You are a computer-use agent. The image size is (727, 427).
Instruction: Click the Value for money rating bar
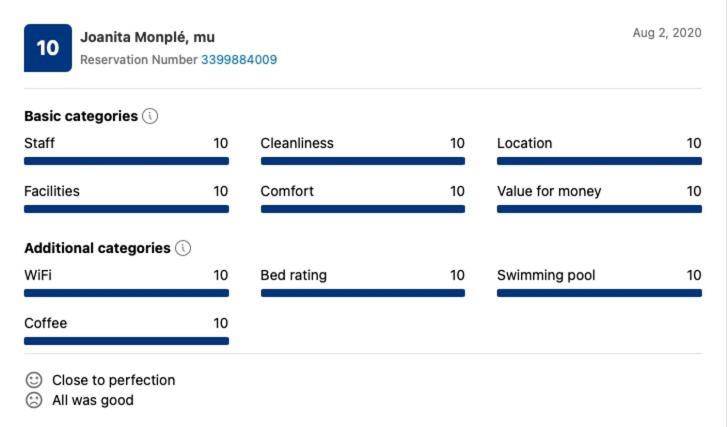(599, 209)
